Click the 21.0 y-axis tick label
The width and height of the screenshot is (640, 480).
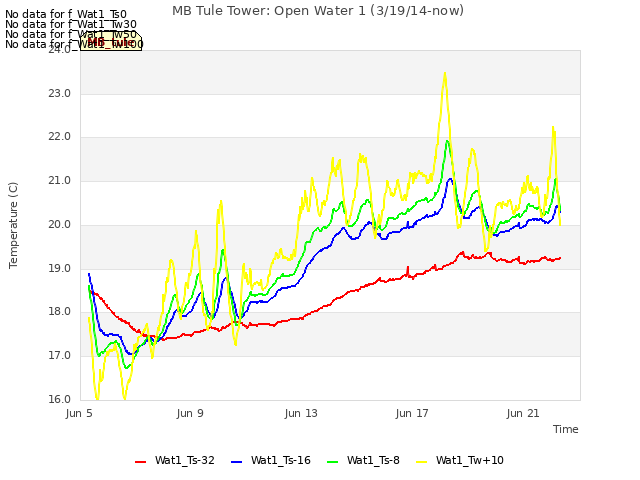pos(60,180)
